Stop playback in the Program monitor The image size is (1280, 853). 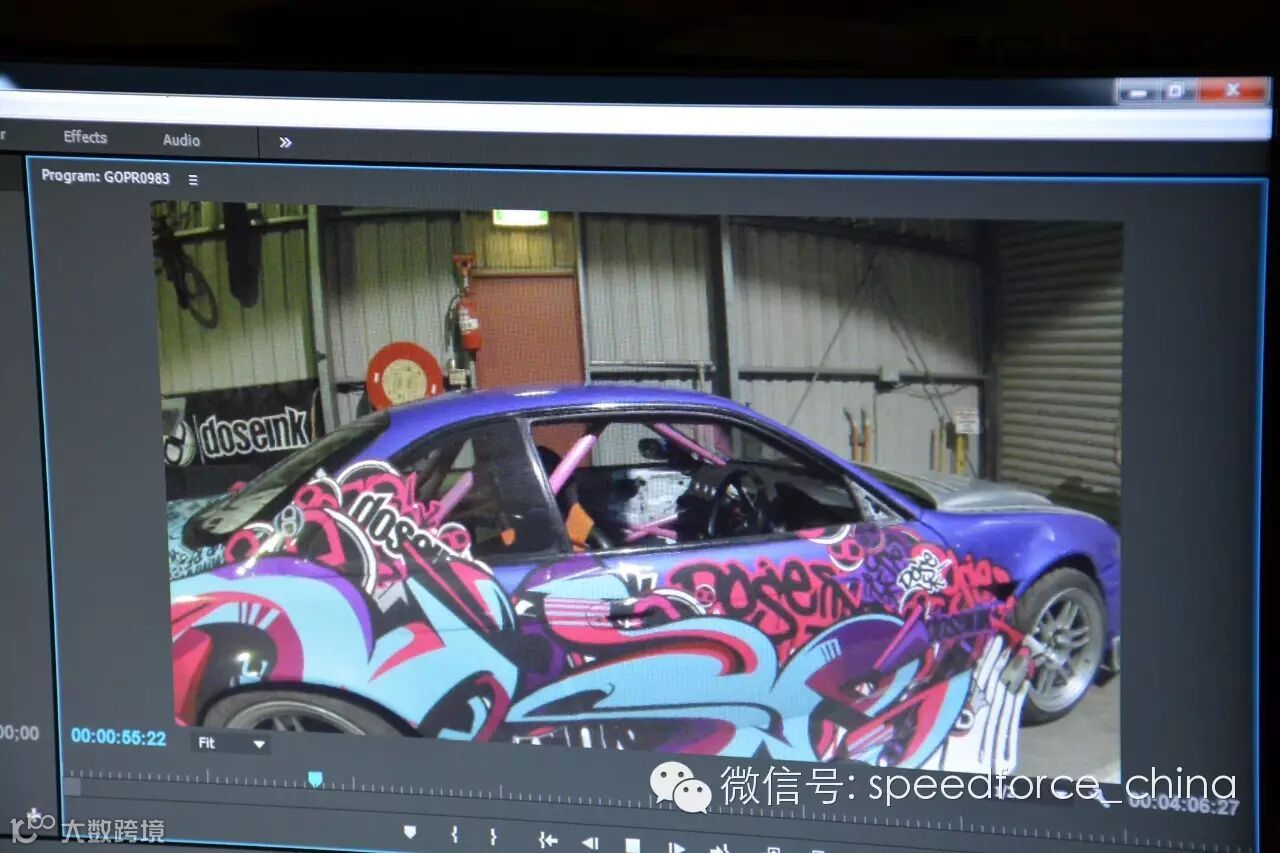click(x=632, y=845)
